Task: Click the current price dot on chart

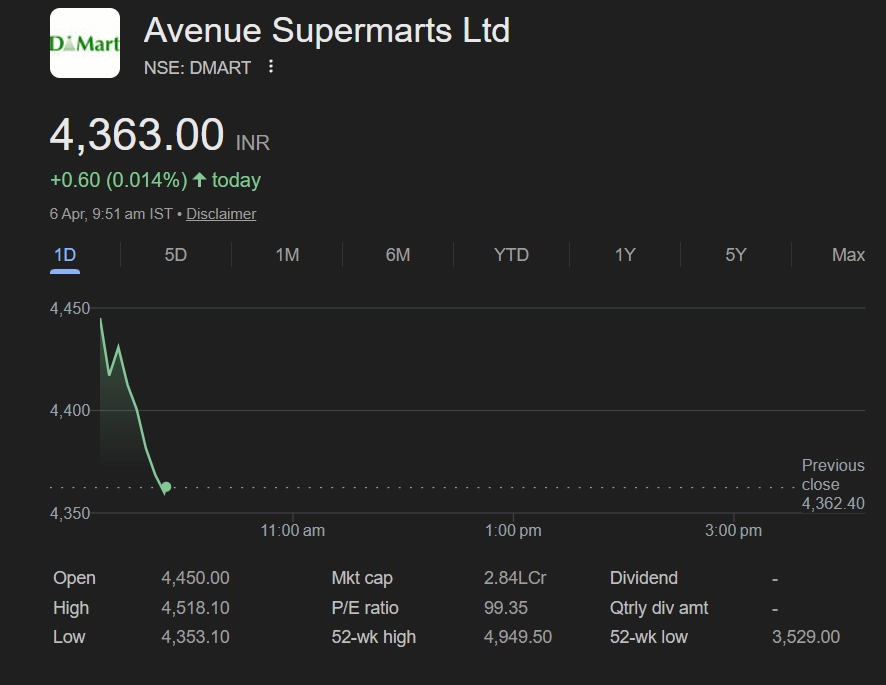Action: pyautogui.click(x=166, y=487)
